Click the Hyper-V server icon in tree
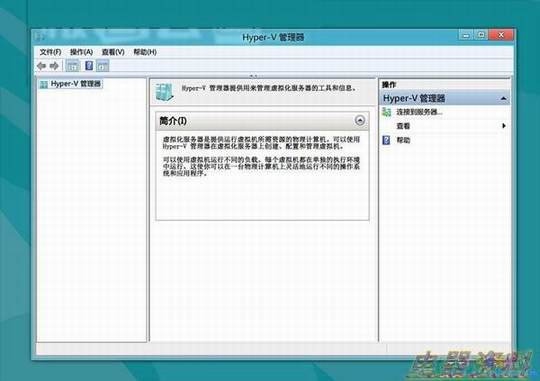Viewport: 540px width, 381px height. click(44, 84)
